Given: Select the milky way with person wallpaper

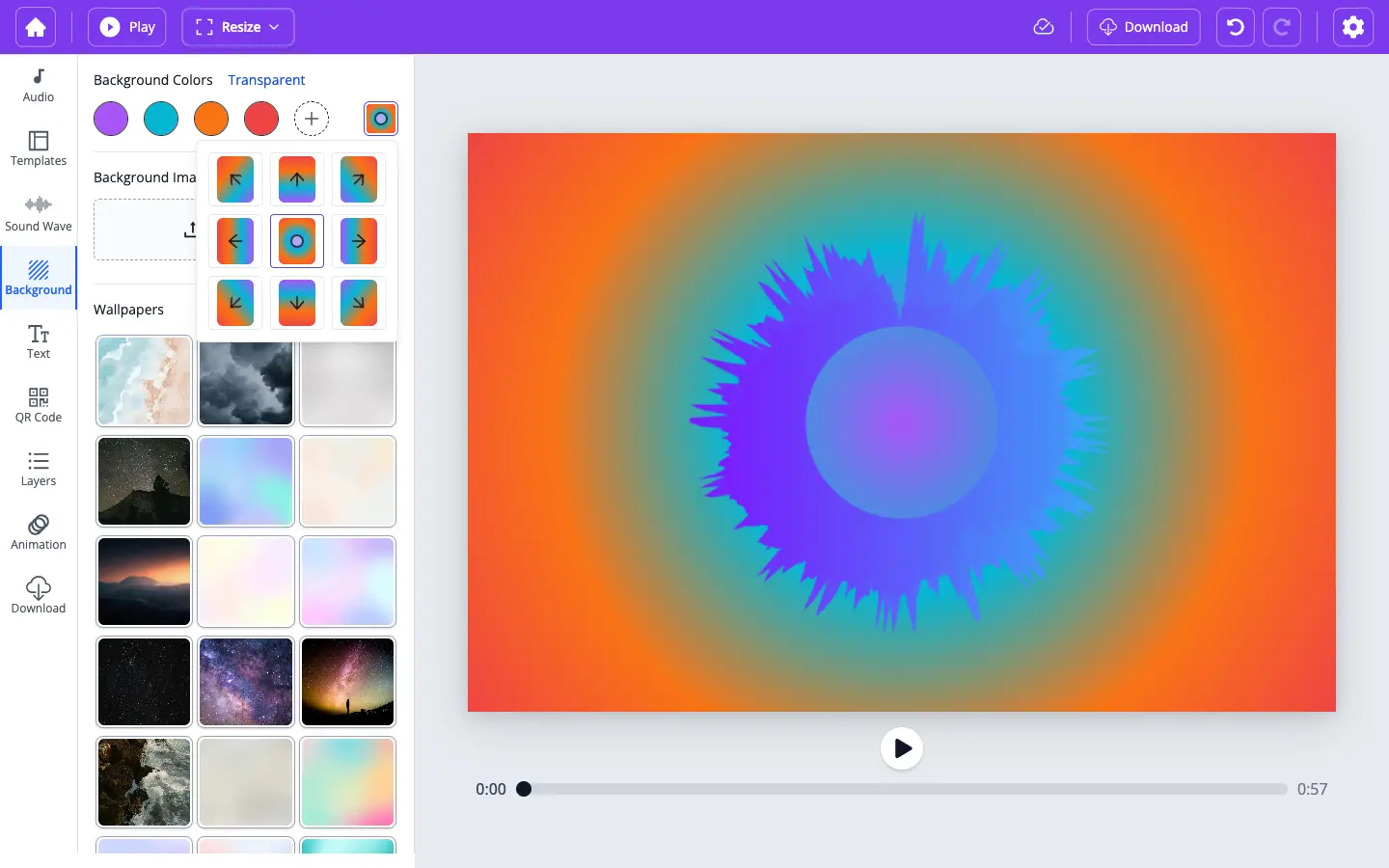Looking at the screenshot, I should click(x=348, y=682).
